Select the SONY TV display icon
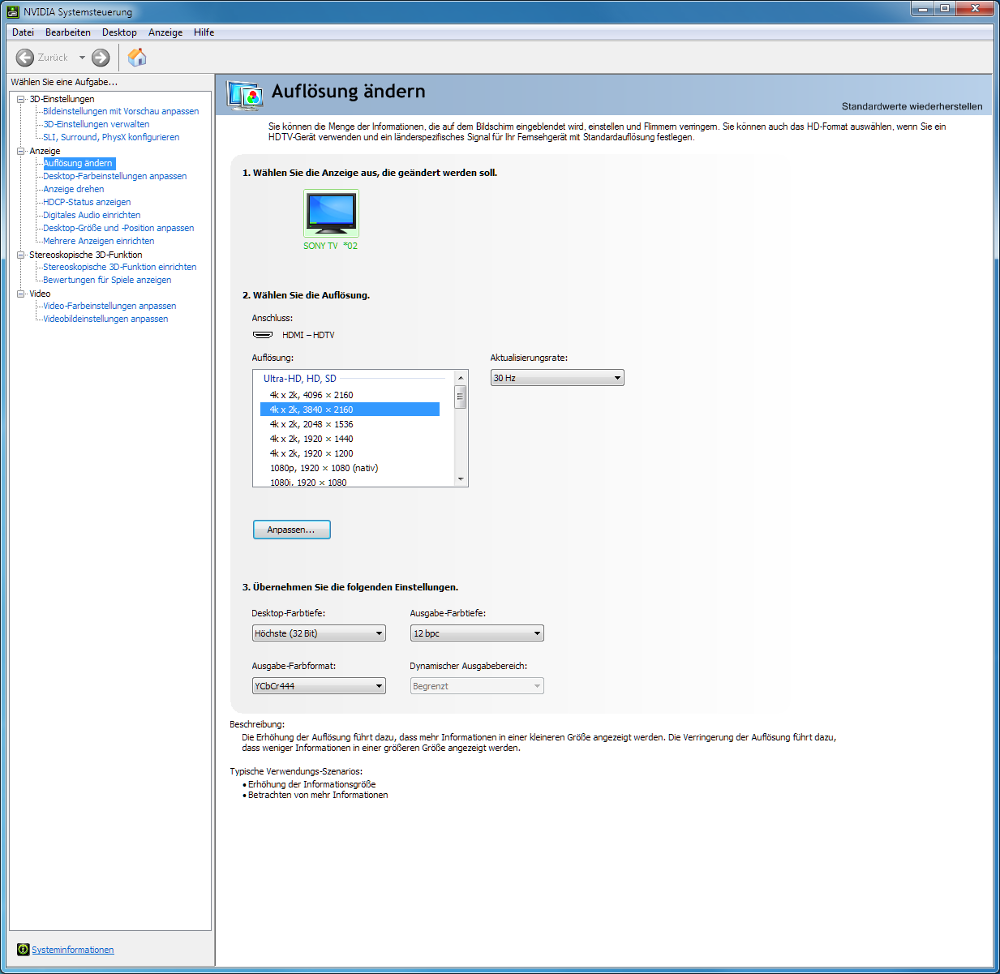The height and width of the screenshot is (974, 1000). point(331,214)
